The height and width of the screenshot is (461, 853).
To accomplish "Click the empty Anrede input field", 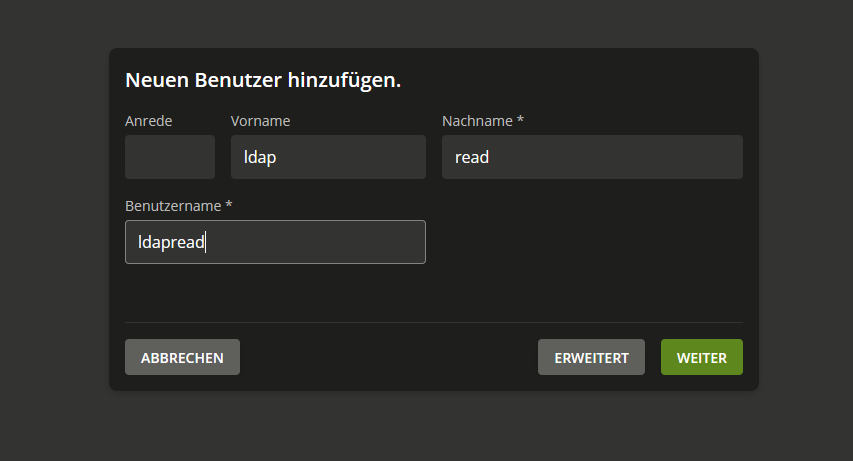I will pyautogui.click(x=169, y=157).
